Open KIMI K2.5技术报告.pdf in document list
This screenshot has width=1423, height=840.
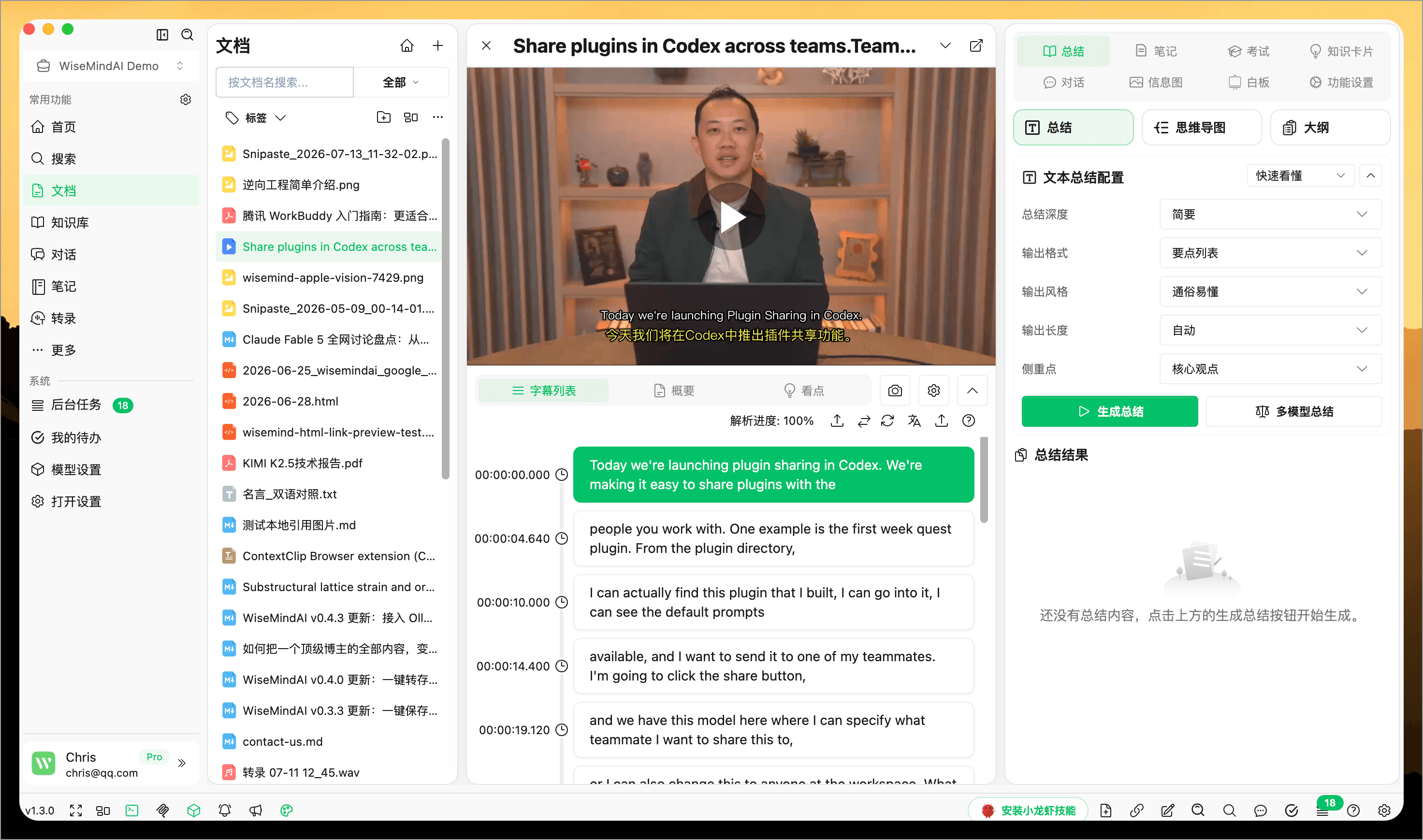pyautogui.click(x=328, y=463)
